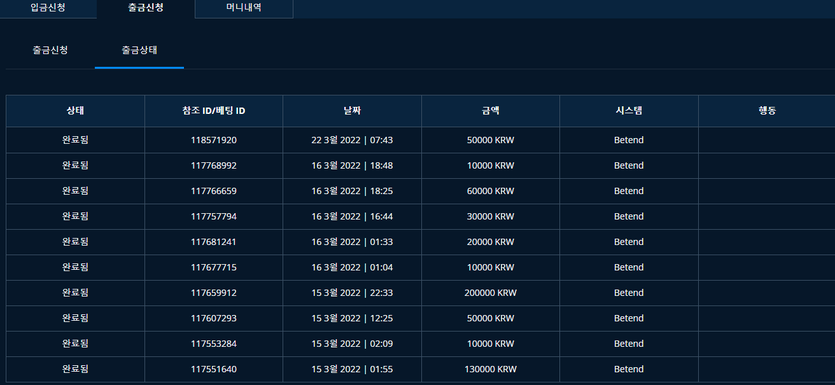
Task: Select reference ID 117766659
Action: click(x=214, y=191)
